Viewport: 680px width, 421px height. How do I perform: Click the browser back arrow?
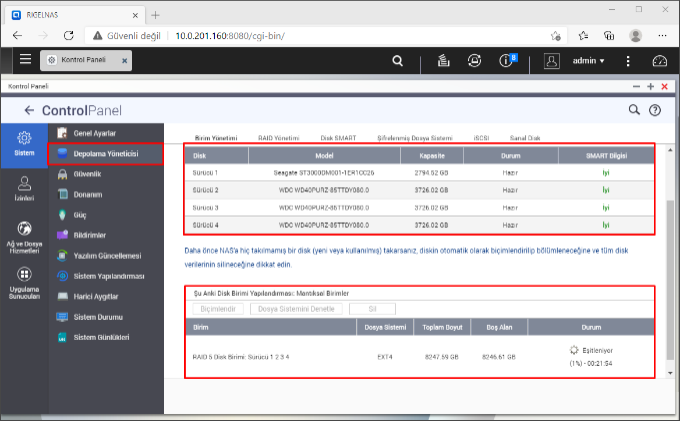[x=17, y=36]
